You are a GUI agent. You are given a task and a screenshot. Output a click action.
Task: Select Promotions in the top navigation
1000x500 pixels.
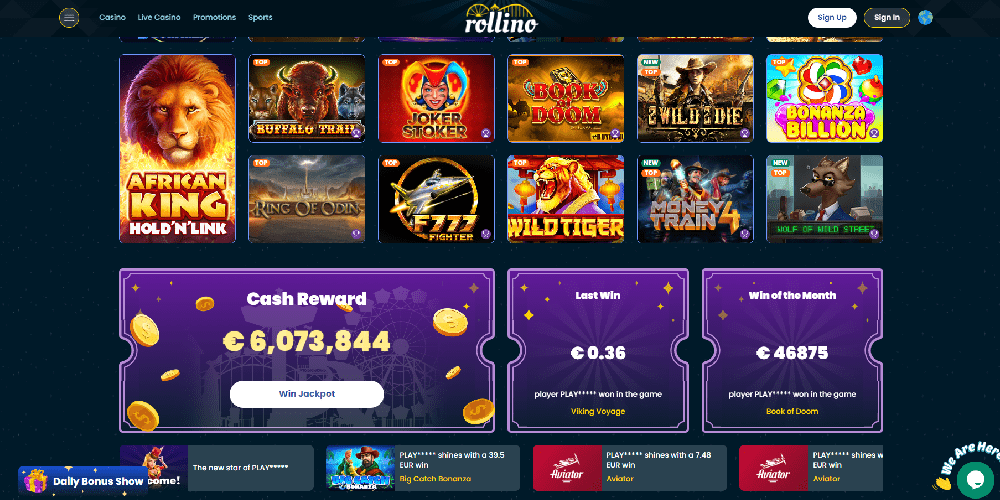coord(214,17)
